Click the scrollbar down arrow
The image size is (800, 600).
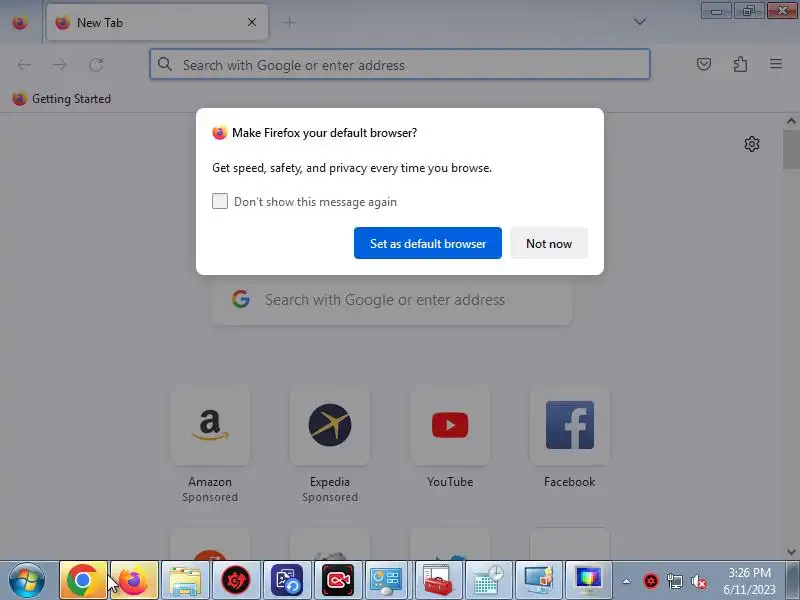click(x=791, y=552)
